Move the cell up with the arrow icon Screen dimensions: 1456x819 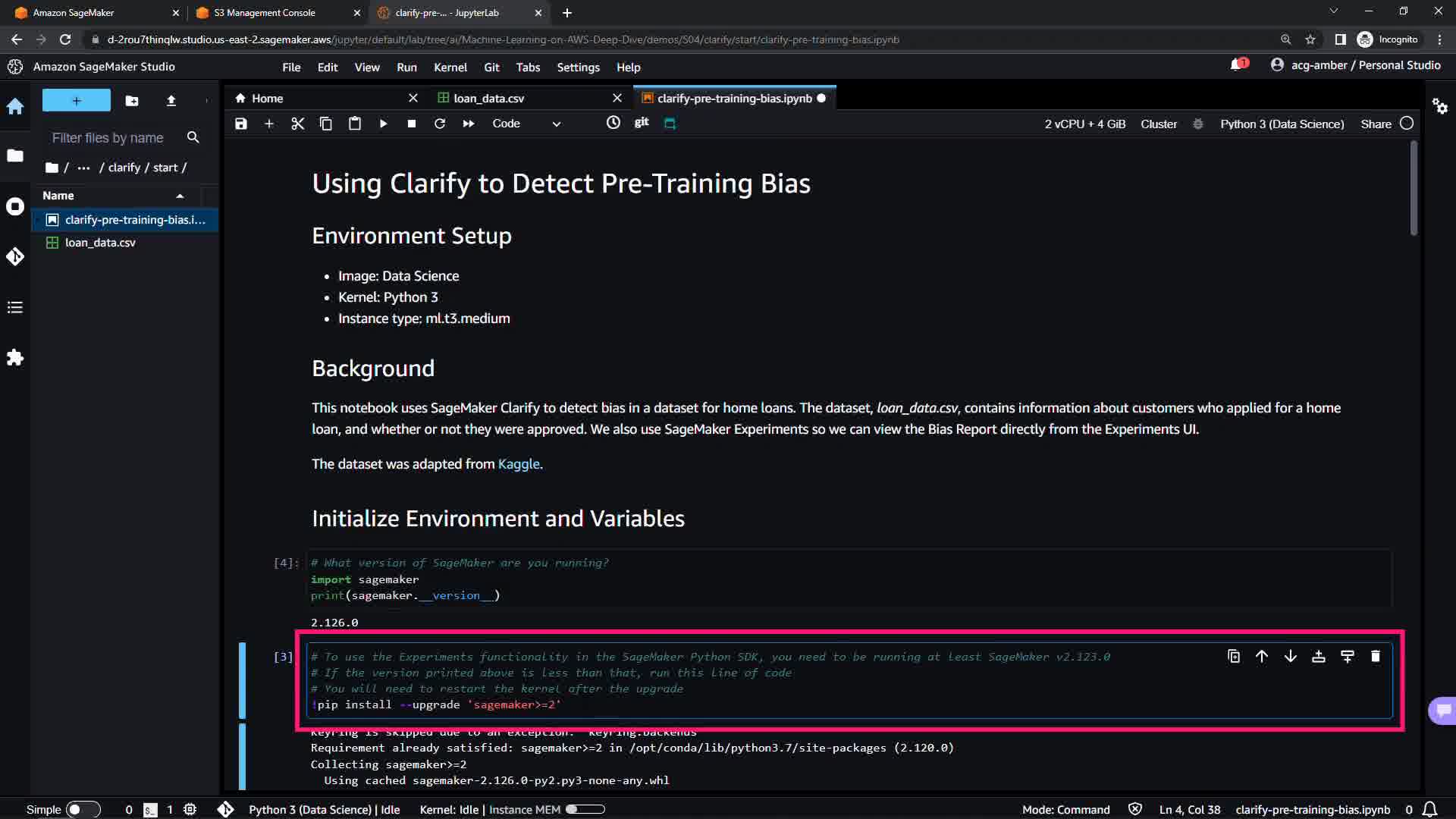point(1262,657)
